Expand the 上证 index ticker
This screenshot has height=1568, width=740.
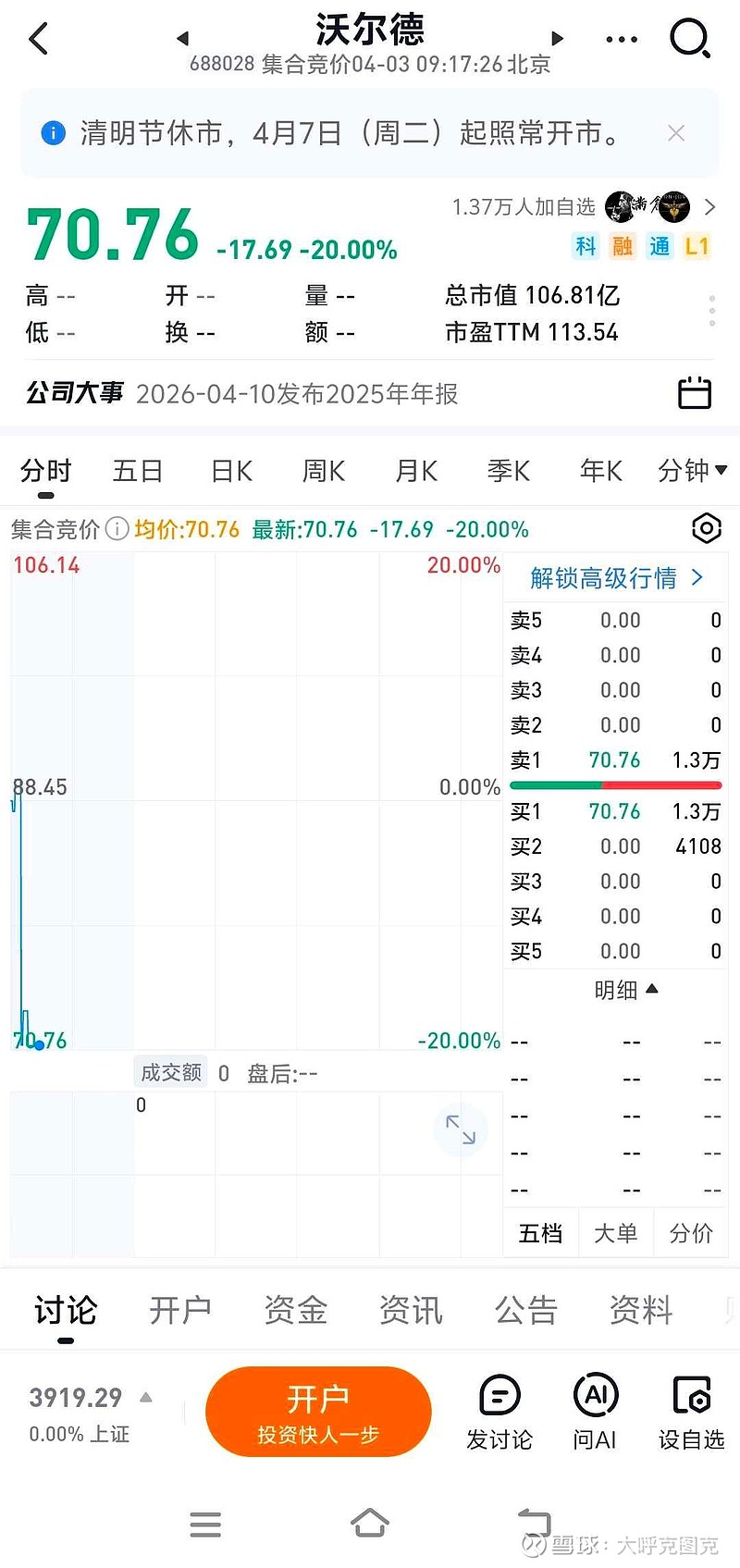[145, 1397]
